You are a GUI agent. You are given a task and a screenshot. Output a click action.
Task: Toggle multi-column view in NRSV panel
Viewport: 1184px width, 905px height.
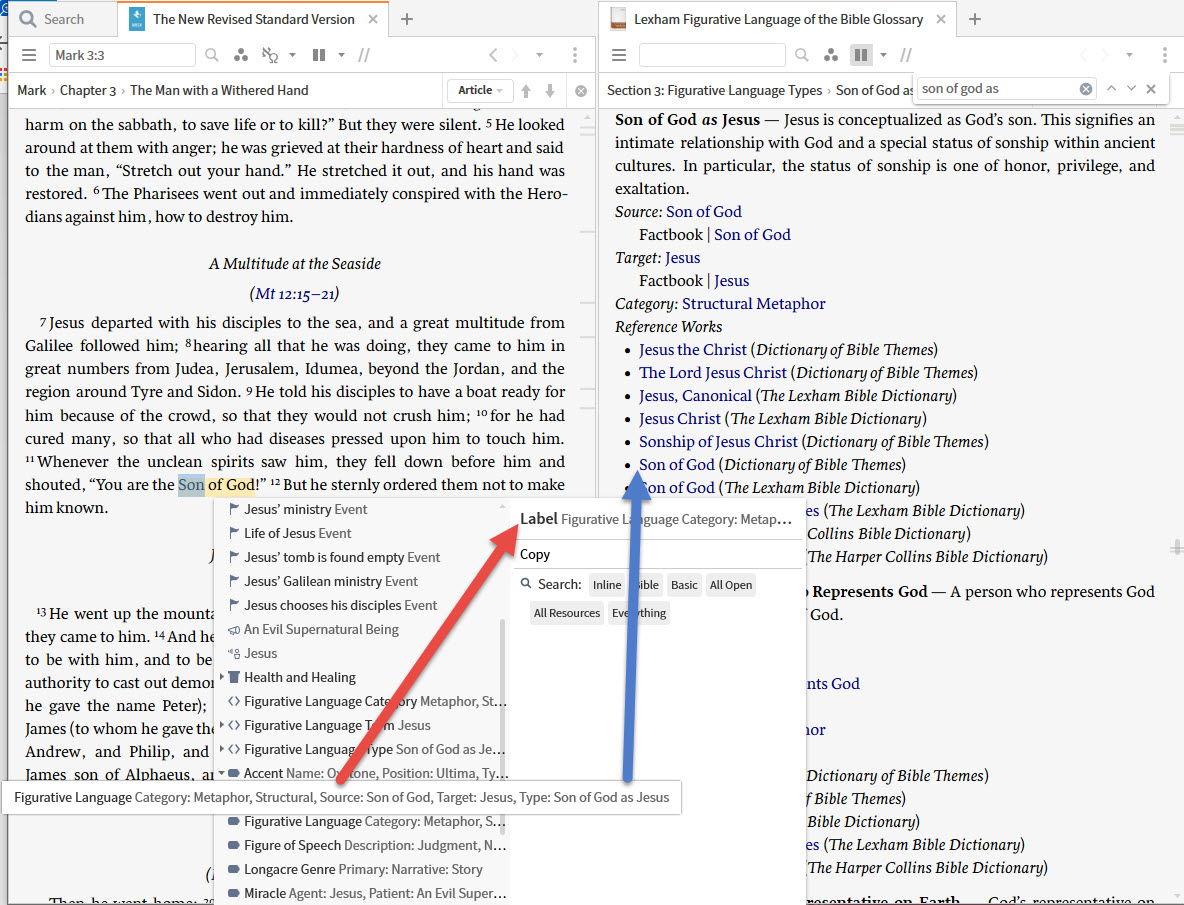(x=319, y=55)
